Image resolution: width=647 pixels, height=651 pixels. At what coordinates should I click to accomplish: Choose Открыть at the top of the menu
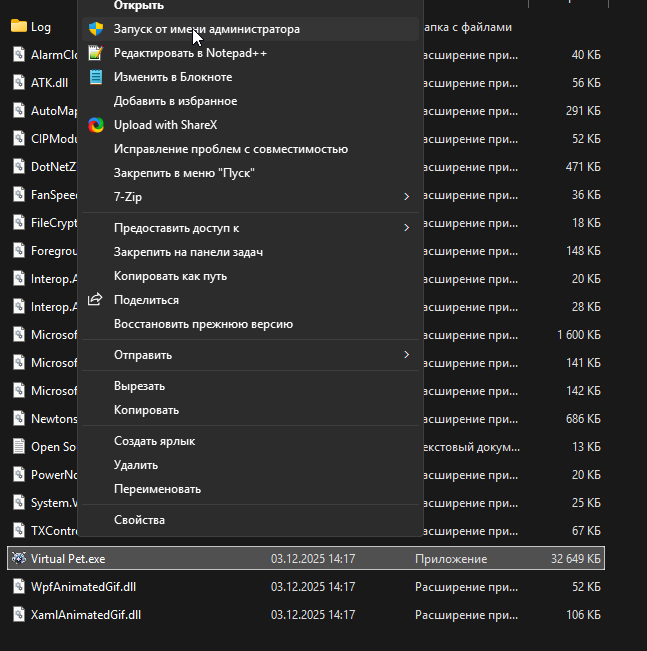[x=139, y=6]
